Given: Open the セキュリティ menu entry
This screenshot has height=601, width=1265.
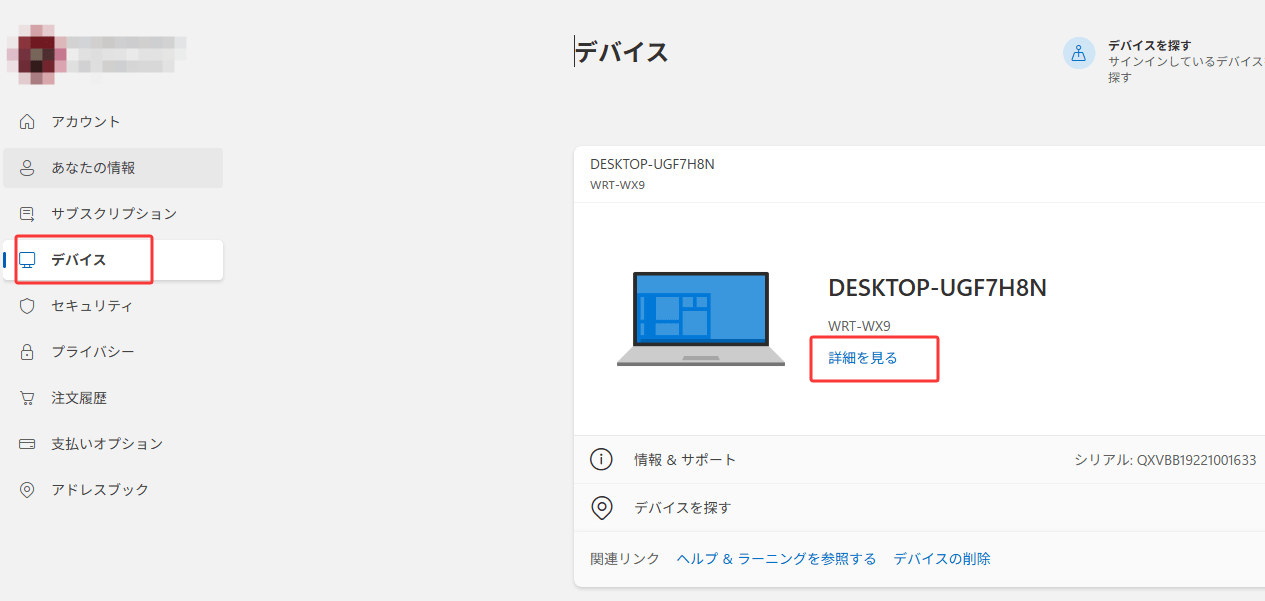Looking at the screenshot, I should (86, 305).
